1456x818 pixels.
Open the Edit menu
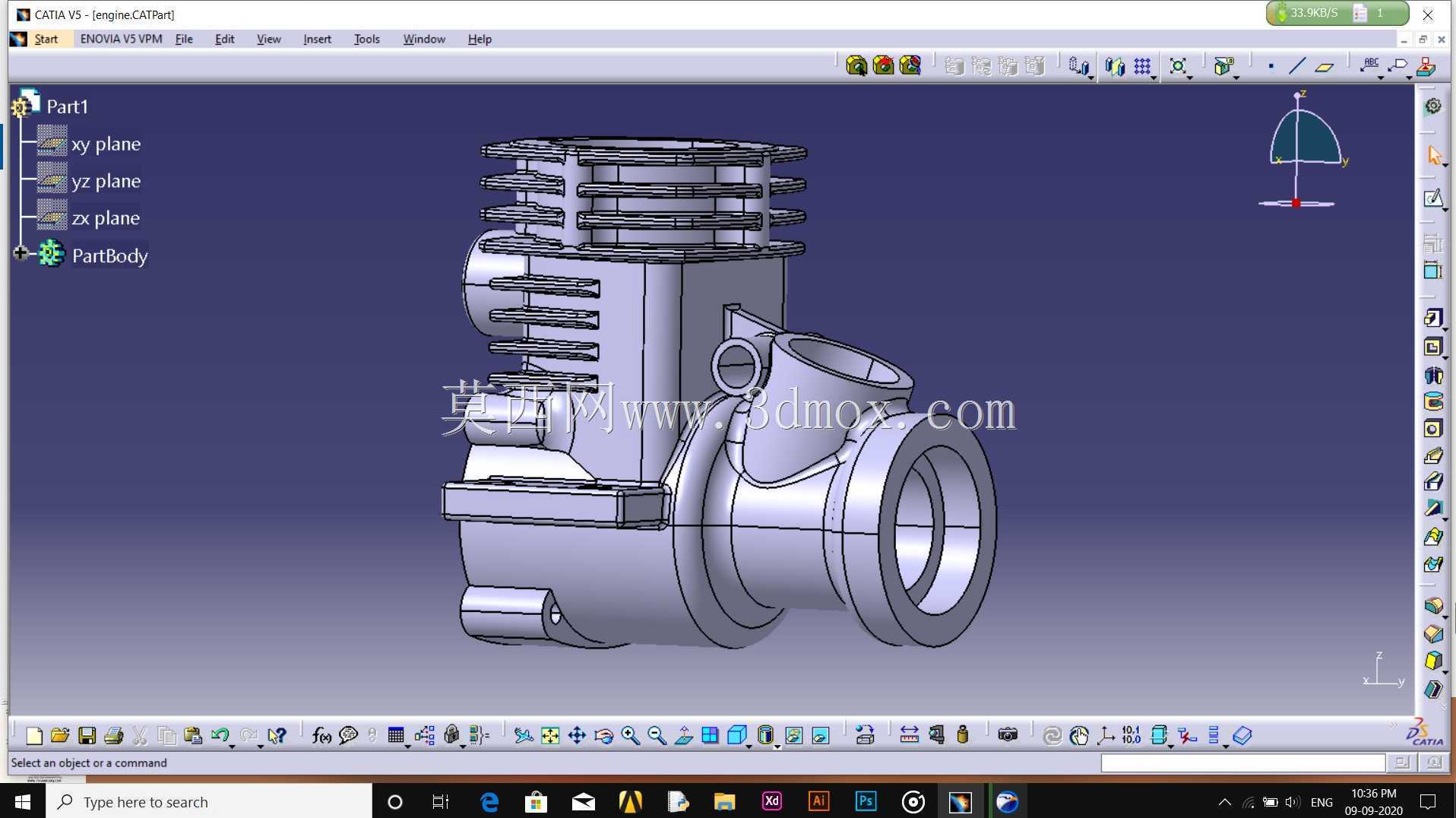(224, 39)
